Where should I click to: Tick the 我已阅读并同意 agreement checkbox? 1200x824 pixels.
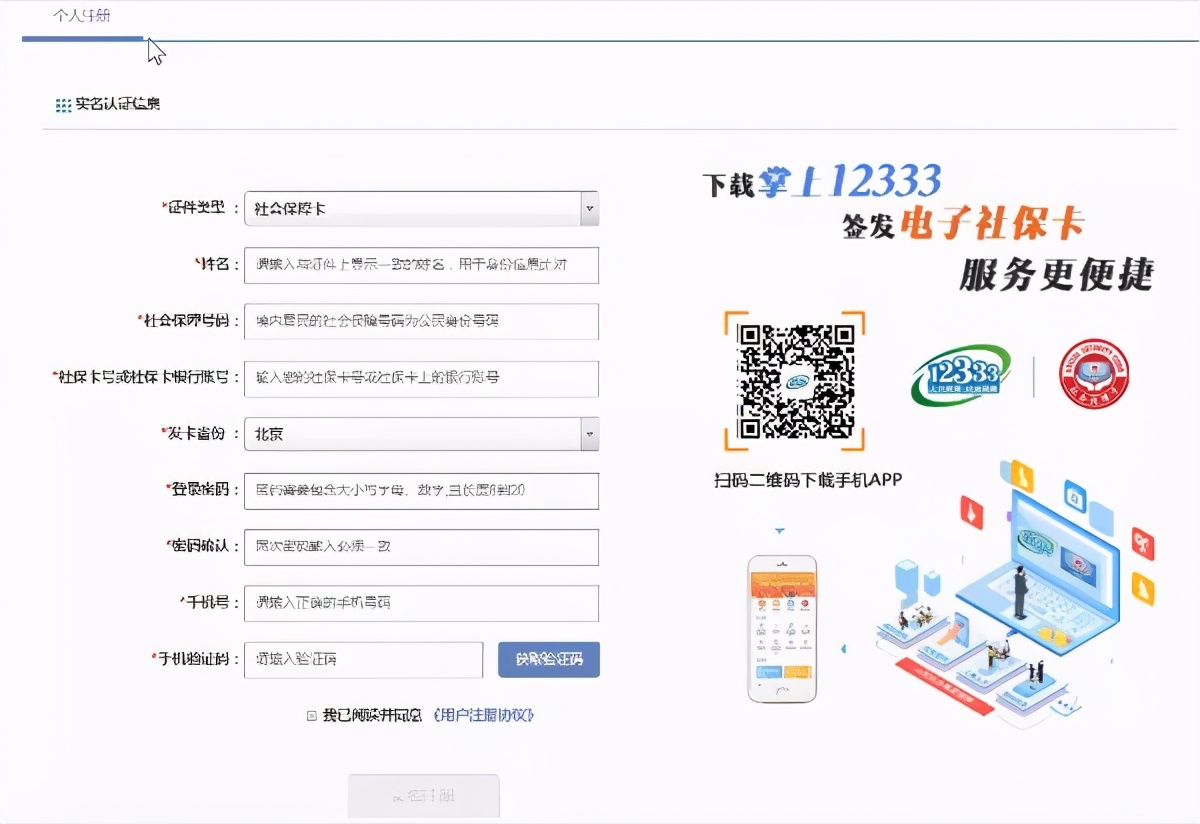(312, 715)
